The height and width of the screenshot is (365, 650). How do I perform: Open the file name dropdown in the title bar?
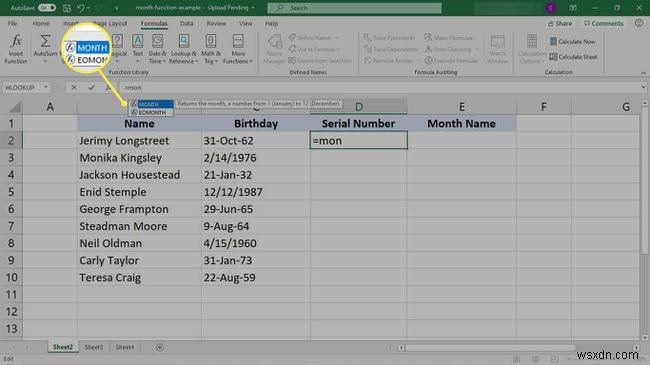tap(253, 8)
